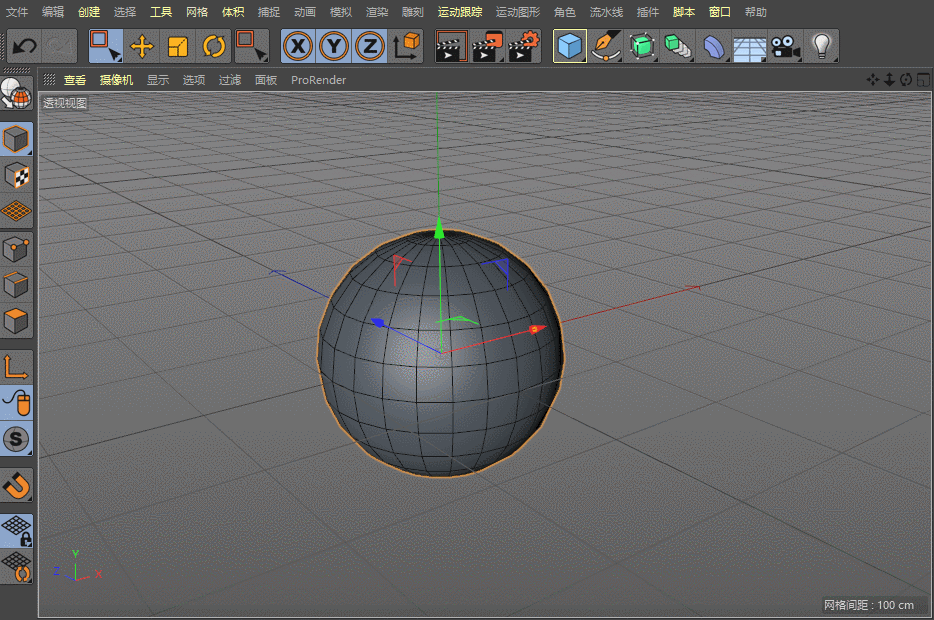Image resolution: width=934 pixels, height=620 pixels.
Task: Click the greyed Redo icon
Action: (x=60, y=46)
